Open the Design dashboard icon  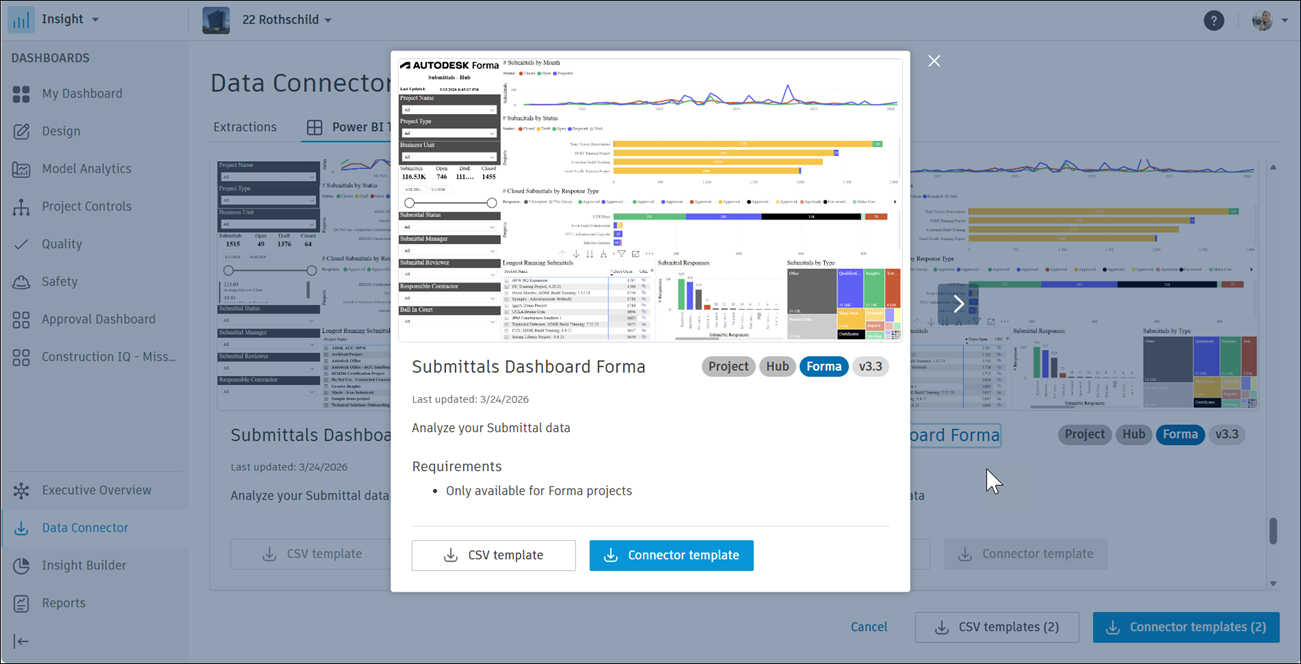point(21,131)
